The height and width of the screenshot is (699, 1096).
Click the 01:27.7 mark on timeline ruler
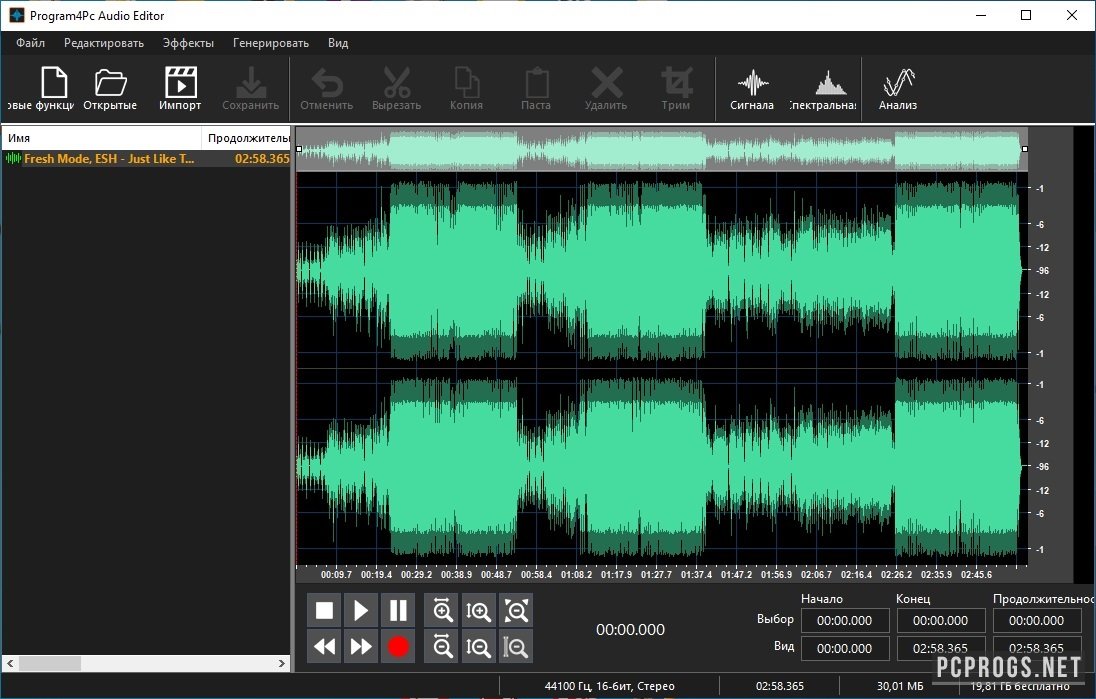[656, 575]
